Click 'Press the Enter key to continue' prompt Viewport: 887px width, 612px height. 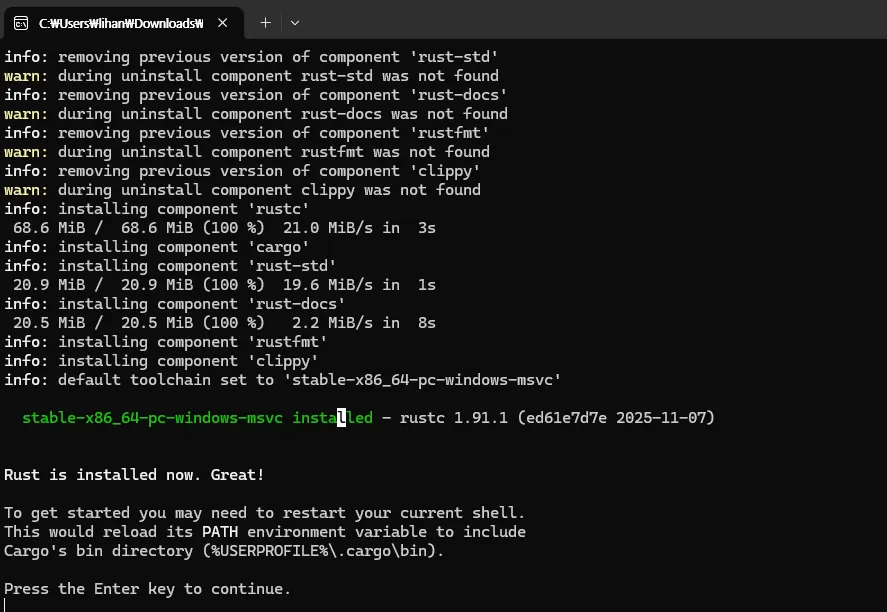(x=148, y=589)
